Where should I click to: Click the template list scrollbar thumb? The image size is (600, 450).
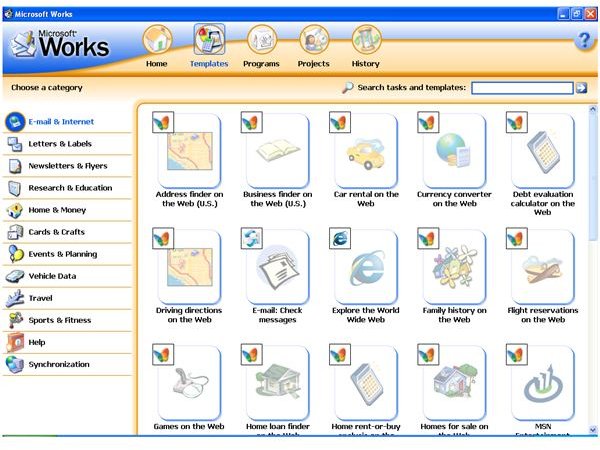pos(593,178)
